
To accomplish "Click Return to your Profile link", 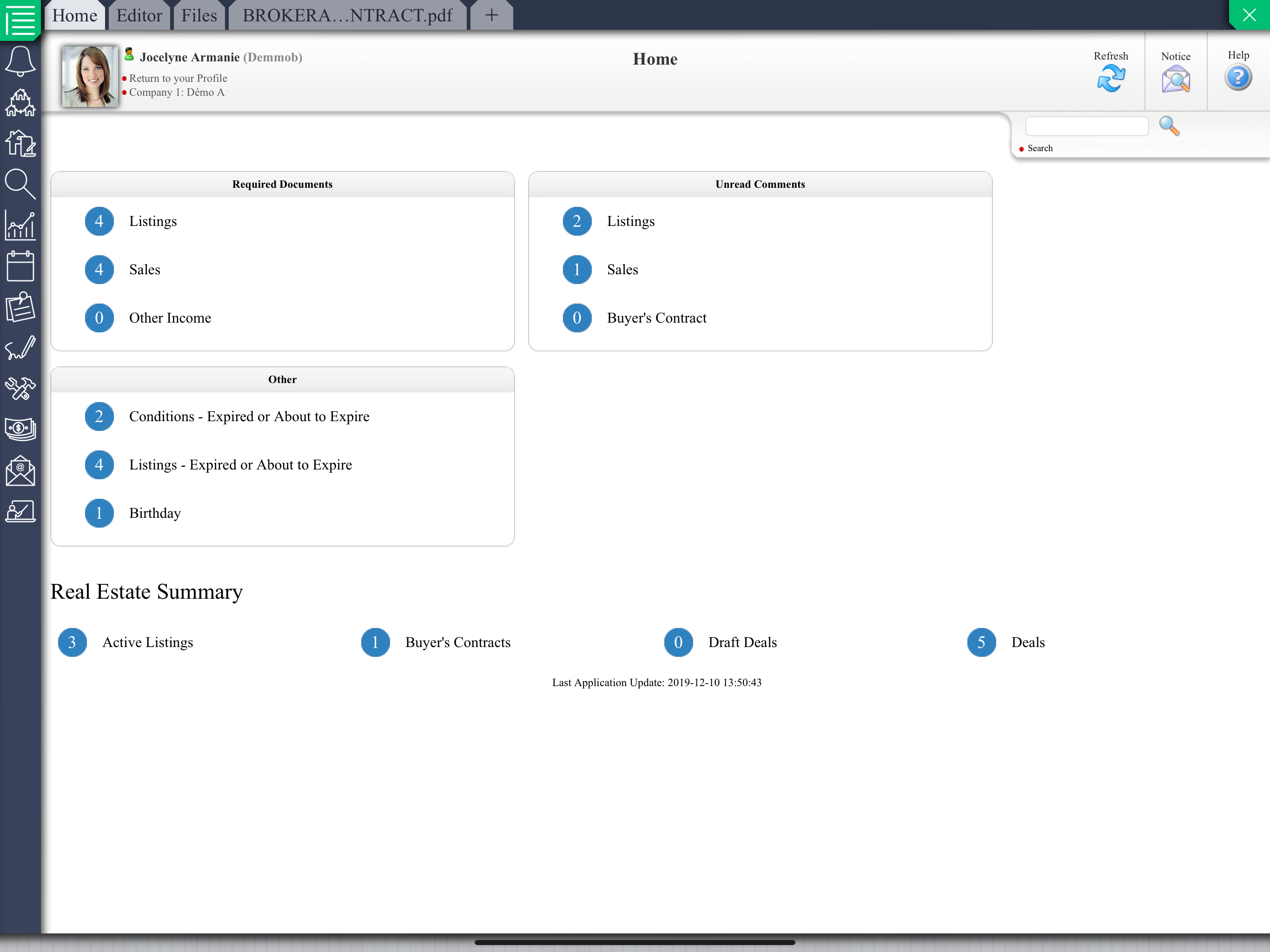I will [178, 78].
